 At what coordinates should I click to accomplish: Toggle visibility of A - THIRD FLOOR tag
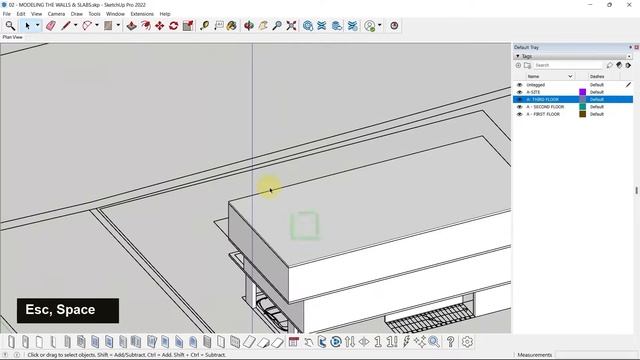(x=519, y=100)
